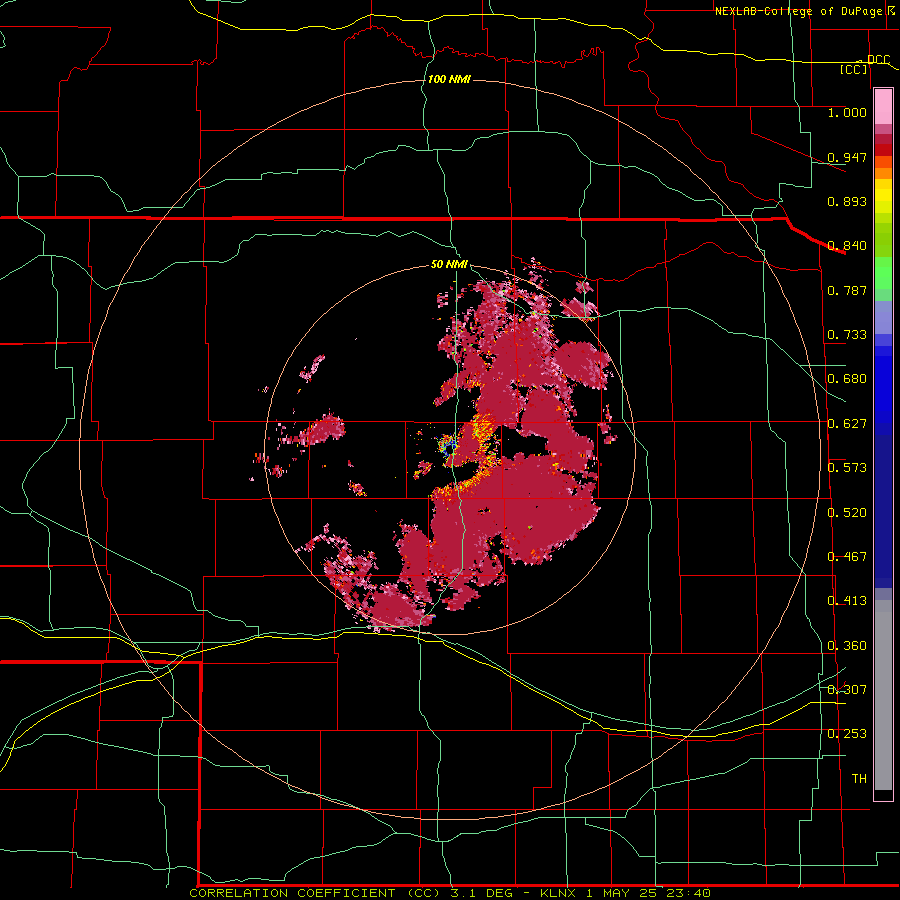Select the 0.573 legend value
Image resolution: width=900 pixels, height=900 pixels.
pos(847,468)
